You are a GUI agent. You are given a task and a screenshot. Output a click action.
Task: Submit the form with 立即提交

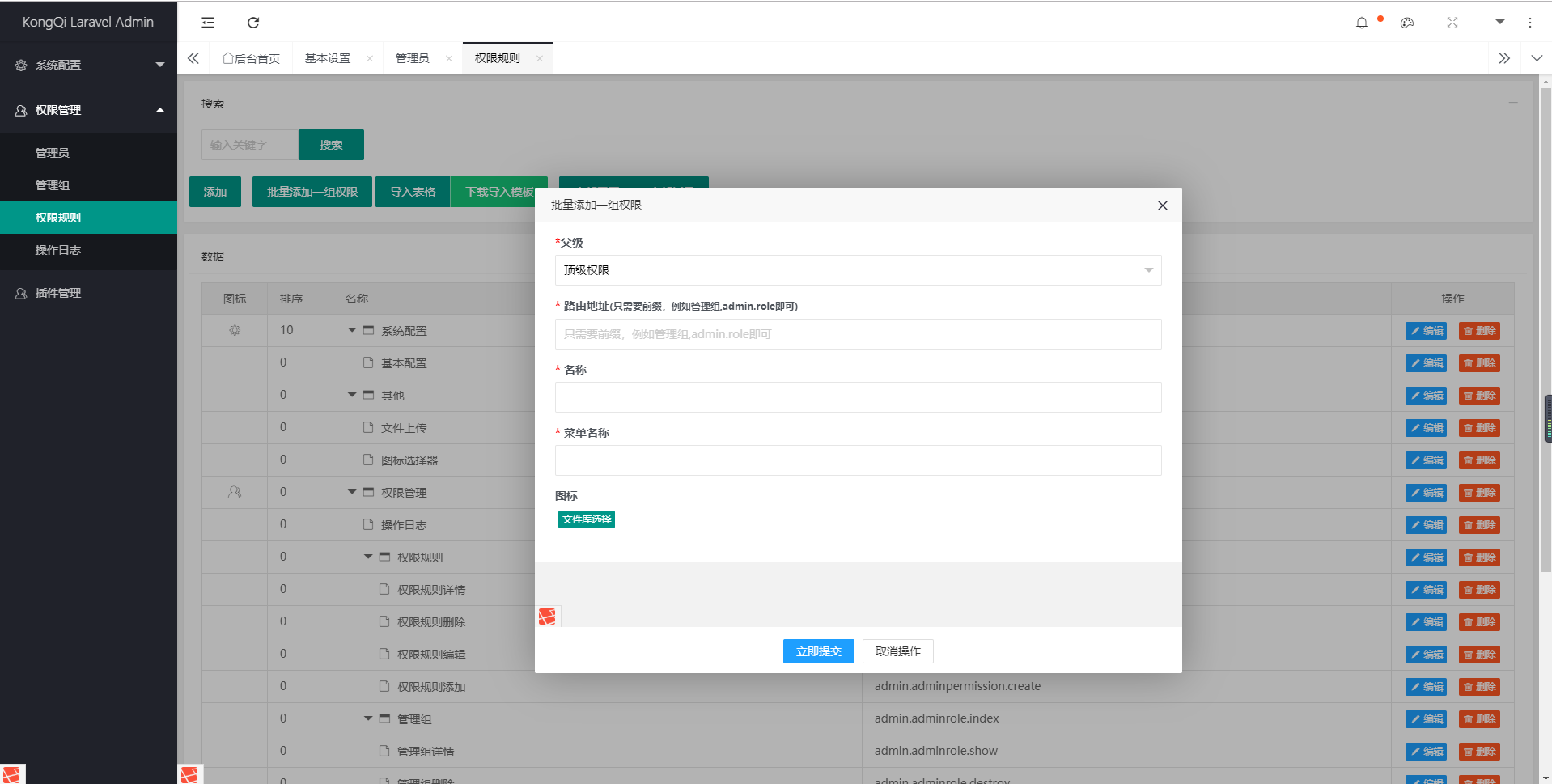point(819,651)
